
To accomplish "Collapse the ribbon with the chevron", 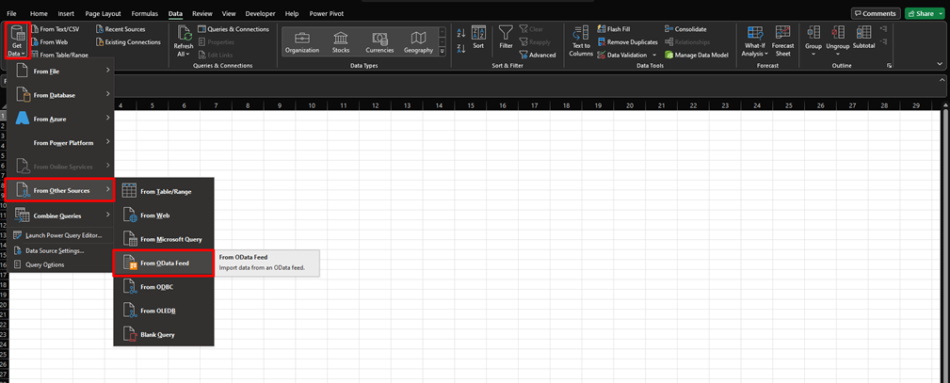I will (x=940, y=63).
